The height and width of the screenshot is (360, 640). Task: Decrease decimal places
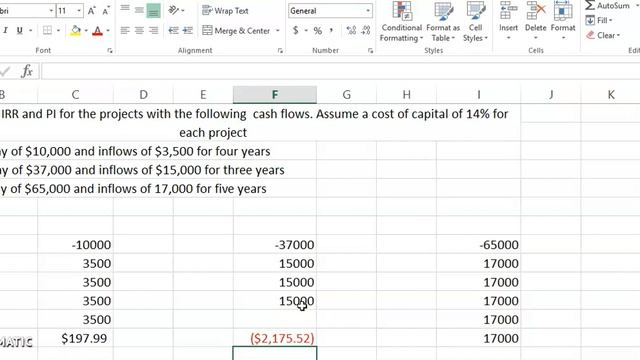[x=366, y=30]
